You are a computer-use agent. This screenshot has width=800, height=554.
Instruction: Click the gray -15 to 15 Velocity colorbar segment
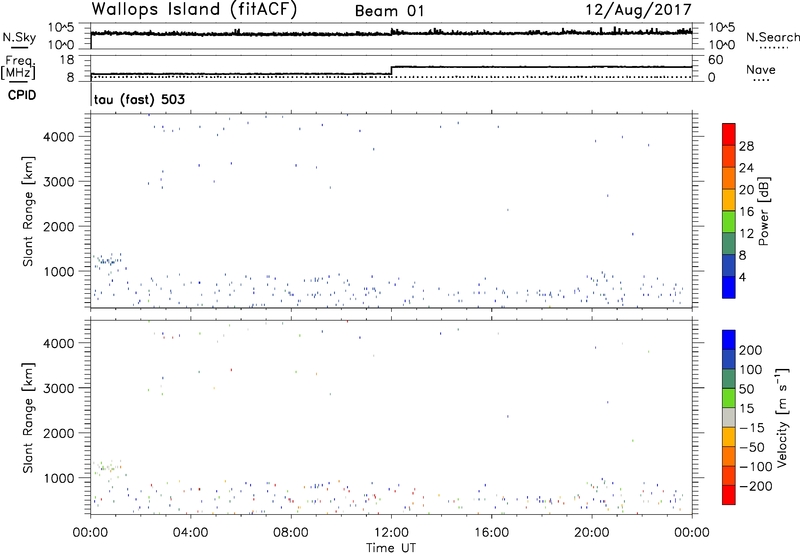pos(729,417)
